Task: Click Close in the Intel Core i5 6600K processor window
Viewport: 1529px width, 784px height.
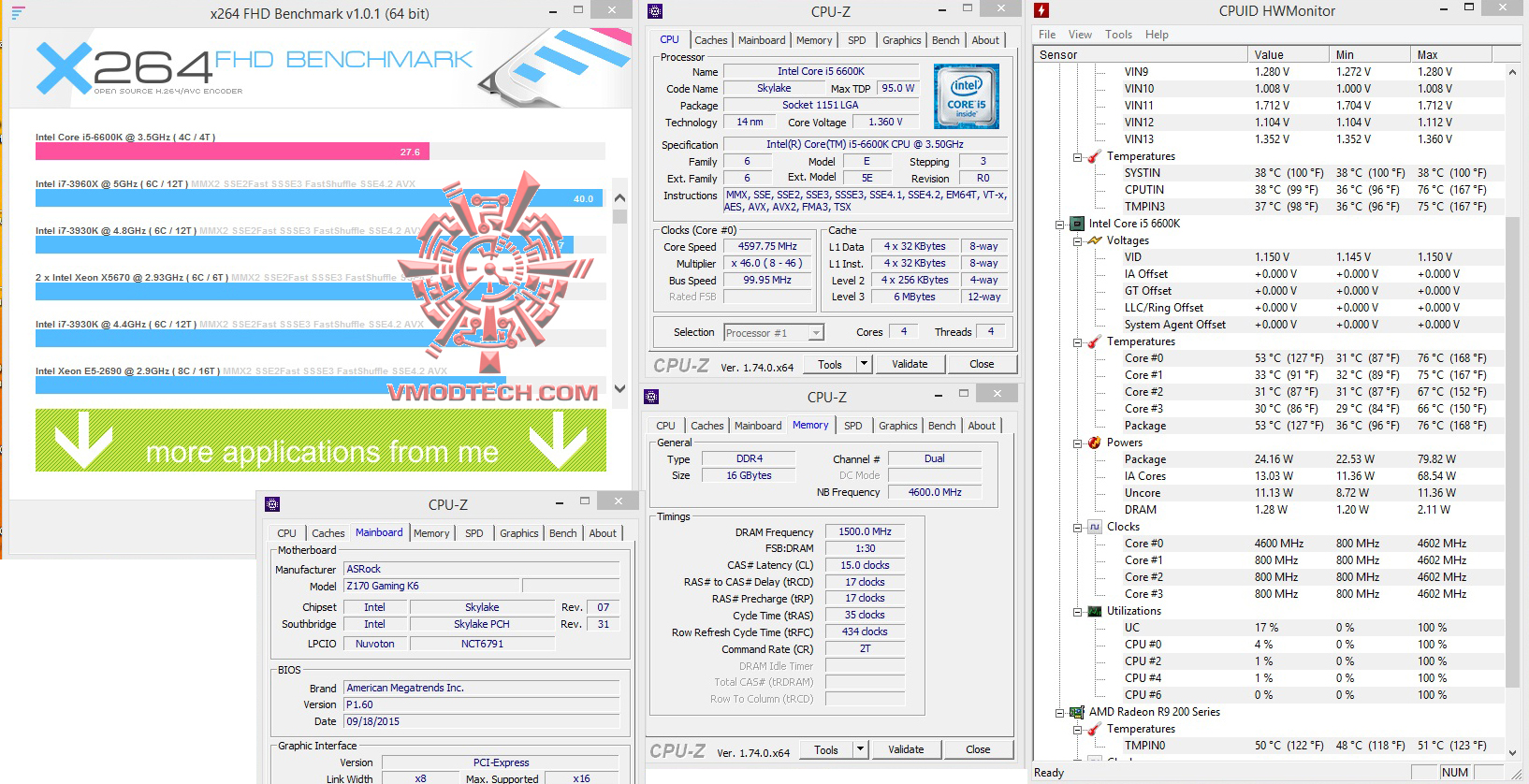Action: 982,364
